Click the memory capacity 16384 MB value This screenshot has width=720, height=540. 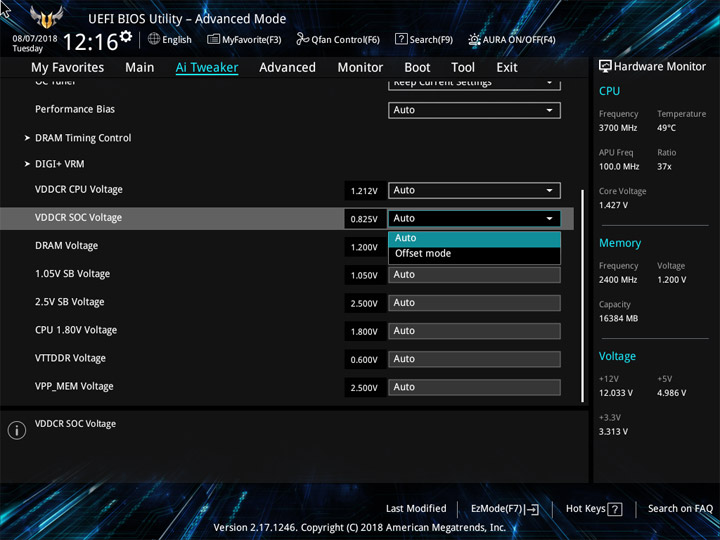tap(618, 319)
